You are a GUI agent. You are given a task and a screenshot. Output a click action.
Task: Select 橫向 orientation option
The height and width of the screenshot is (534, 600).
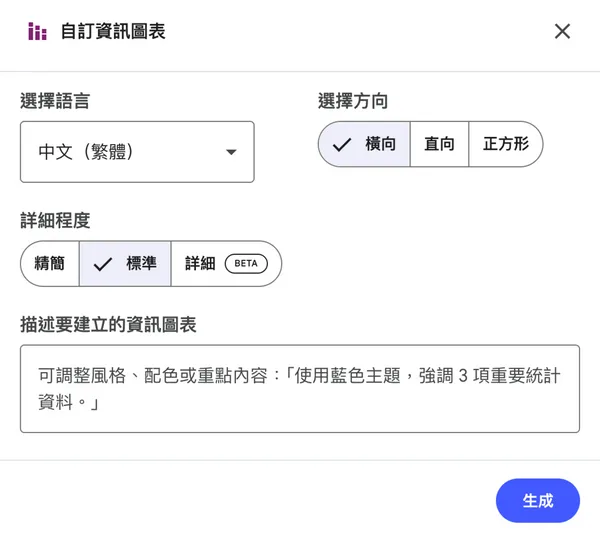coord(365,144)
